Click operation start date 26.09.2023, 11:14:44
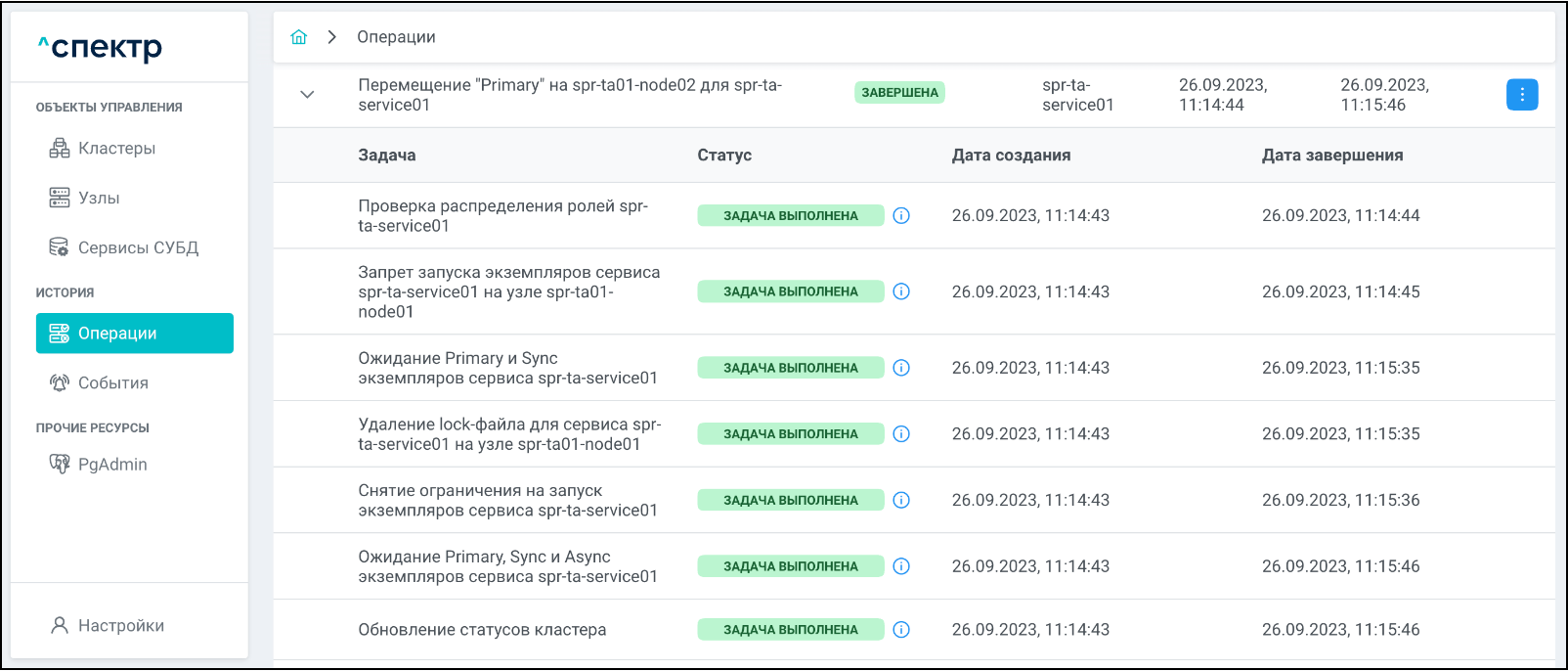Image resolution: width=1568 pixels, height=671 pixels. click(1223, 95)
